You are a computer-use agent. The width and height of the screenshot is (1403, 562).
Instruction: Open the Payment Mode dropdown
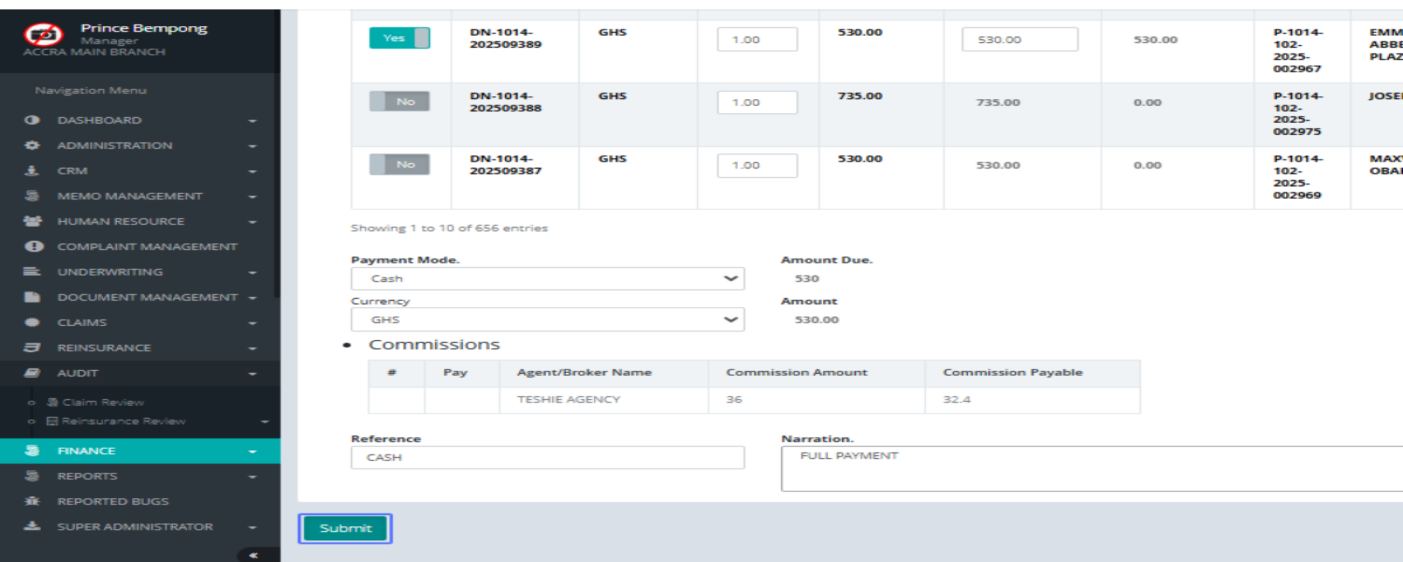pos(547,278)
